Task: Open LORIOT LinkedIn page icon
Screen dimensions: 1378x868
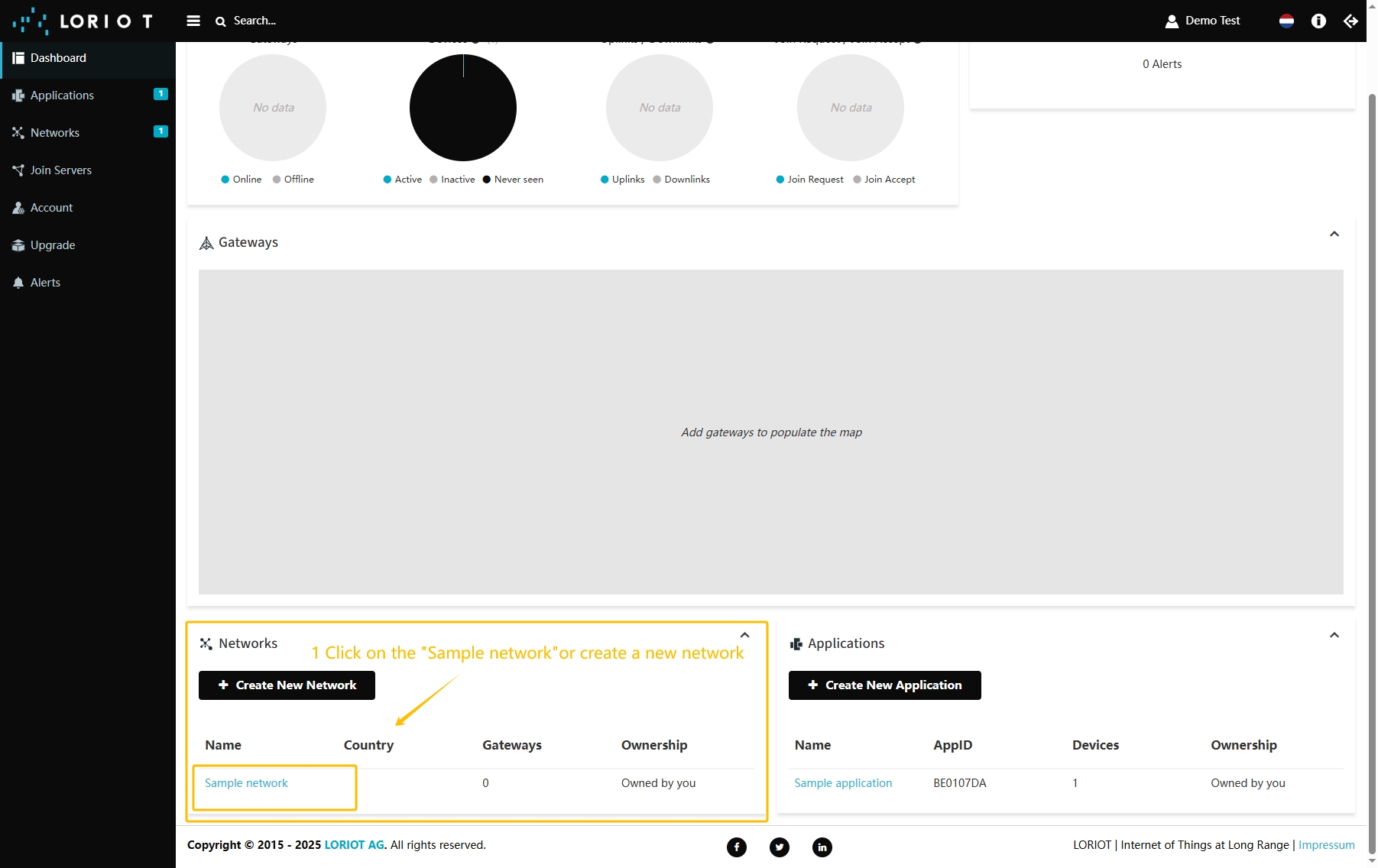Action: [822, 847]
